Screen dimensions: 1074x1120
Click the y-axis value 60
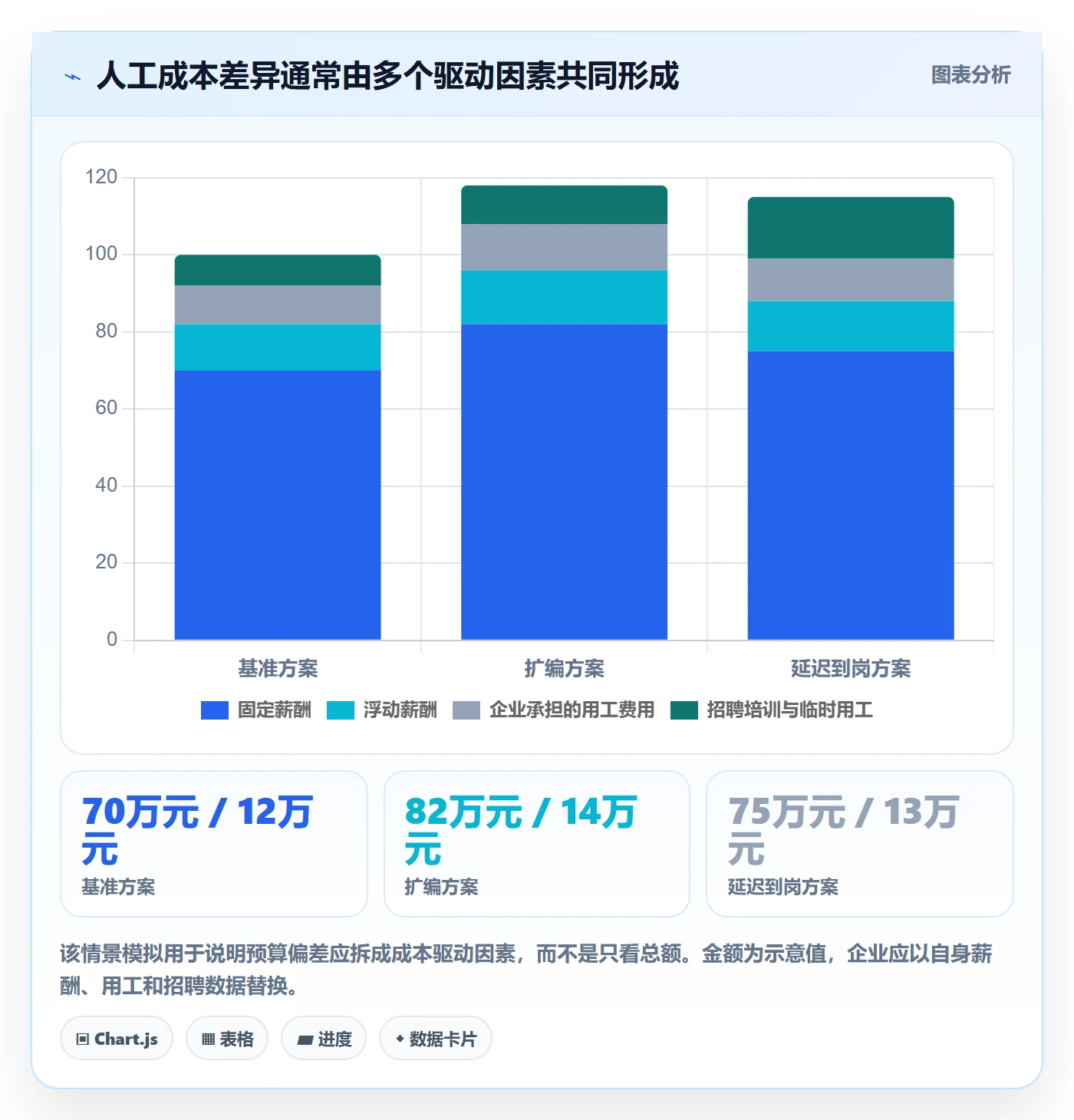point(107,408)
